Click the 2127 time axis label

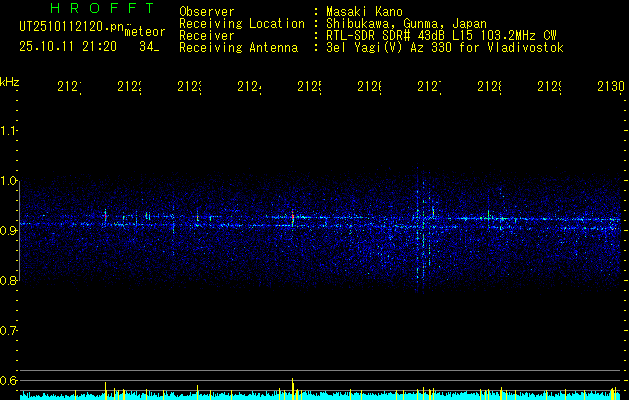[x=429, y=87]
